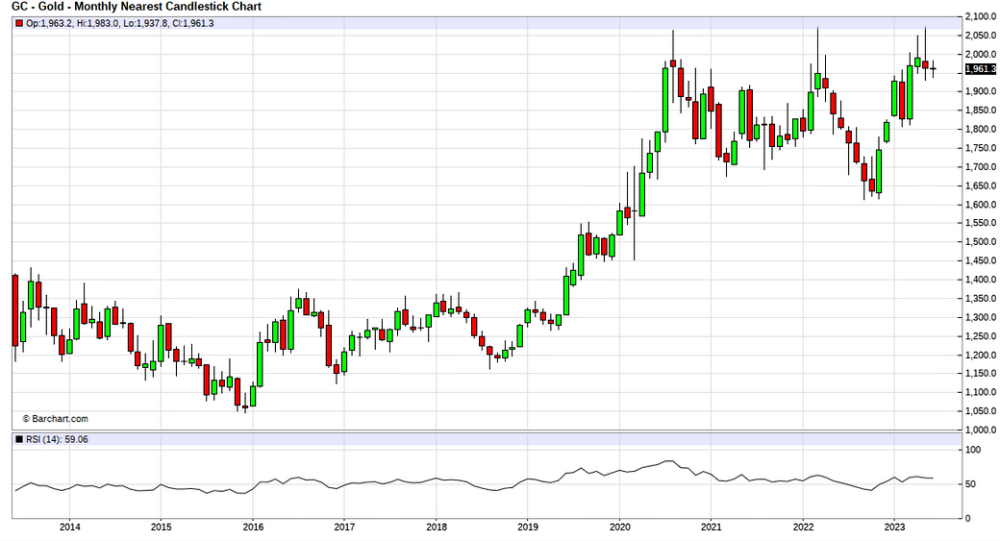Click the 2022 year label on time axis
Viewport: 1000px width, 541px height.
click(x=803, y=527)
